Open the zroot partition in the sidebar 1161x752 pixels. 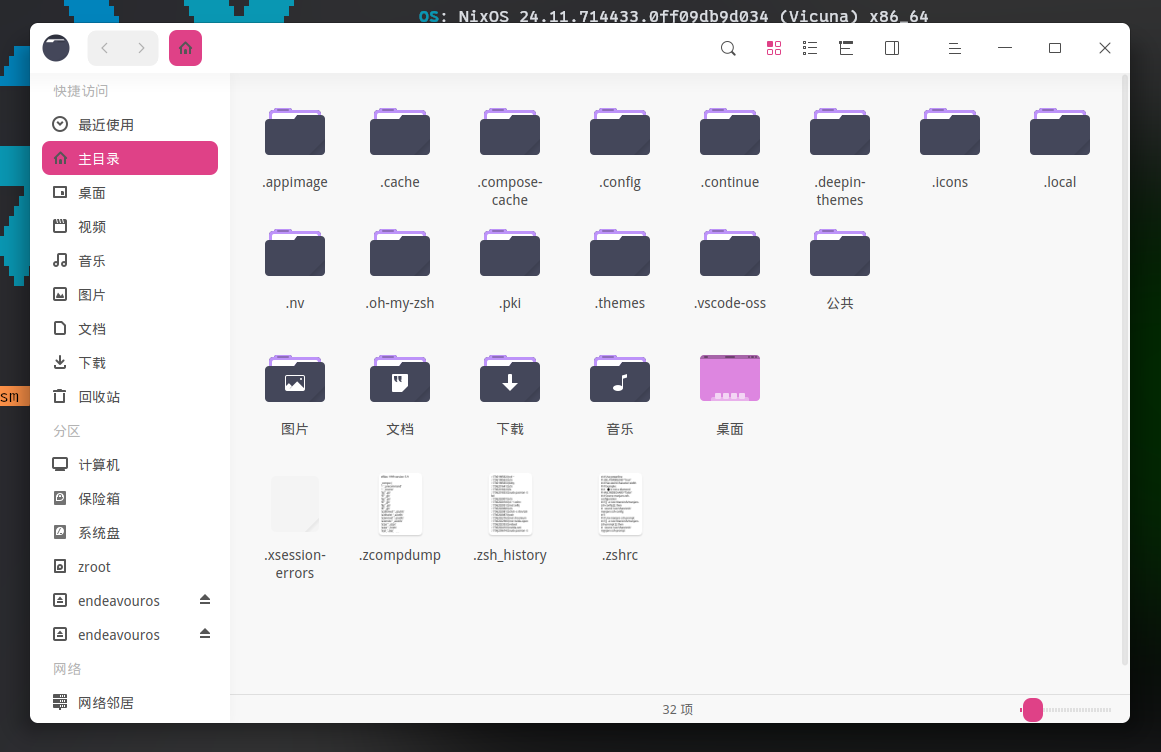(130, 567)
